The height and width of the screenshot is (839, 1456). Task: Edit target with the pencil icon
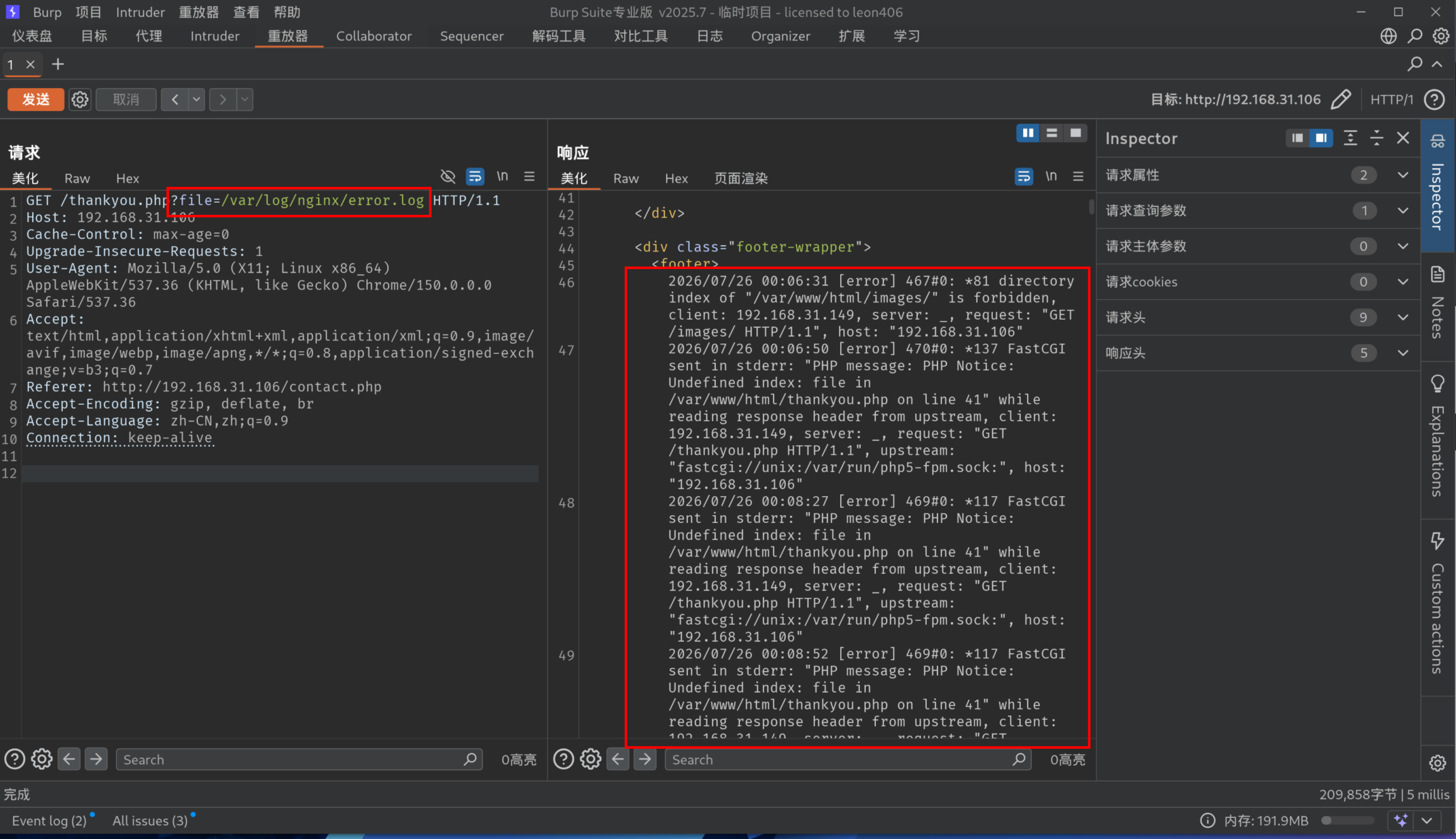pos(1340,100)
